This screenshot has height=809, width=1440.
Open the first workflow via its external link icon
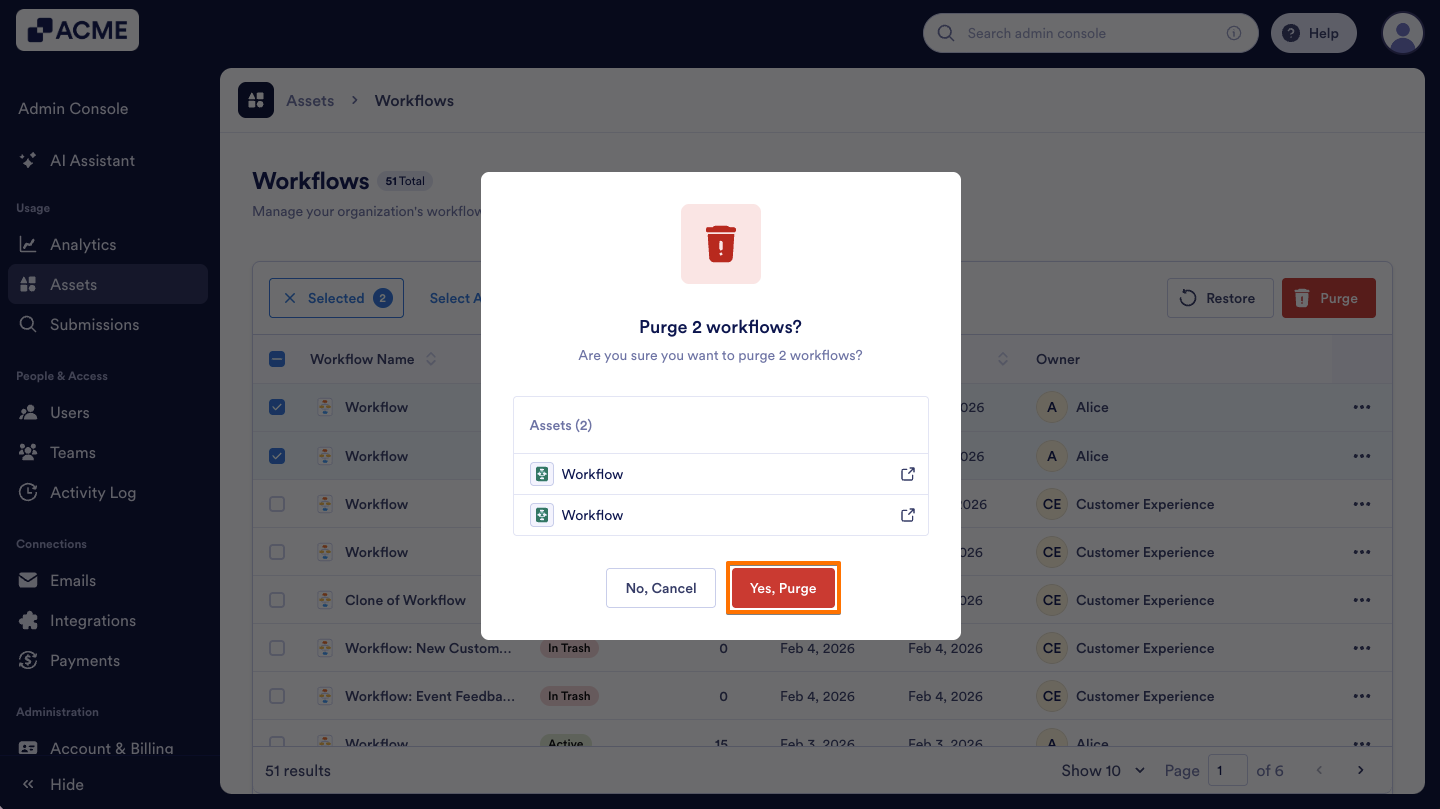[x=907, y=473]
